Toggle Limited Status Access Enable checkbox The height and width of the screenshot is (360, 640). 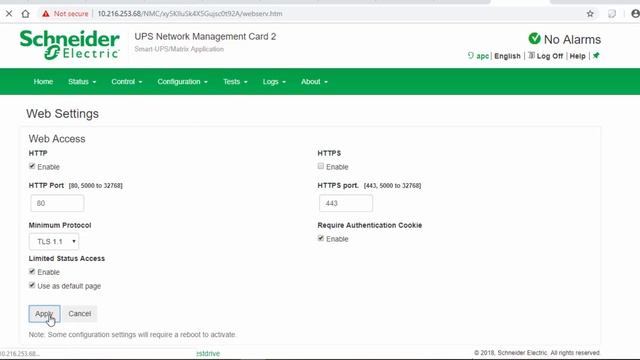[x=32, y=271]
